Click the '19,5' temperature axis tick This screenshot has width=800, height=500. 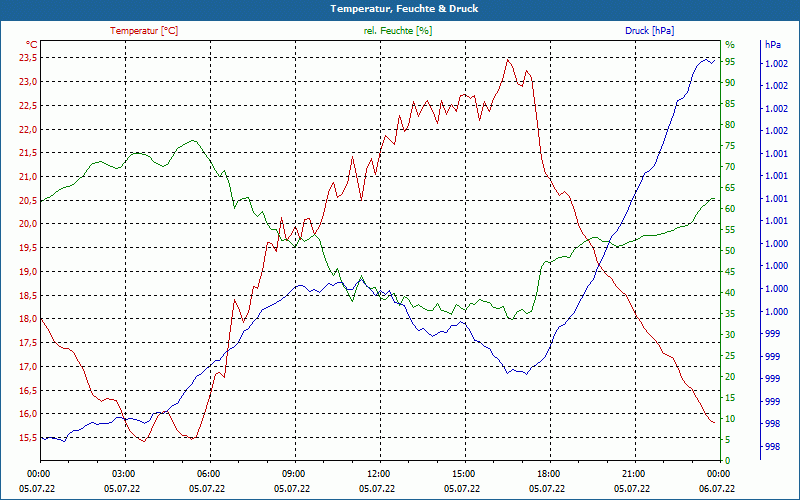point(28,248)
